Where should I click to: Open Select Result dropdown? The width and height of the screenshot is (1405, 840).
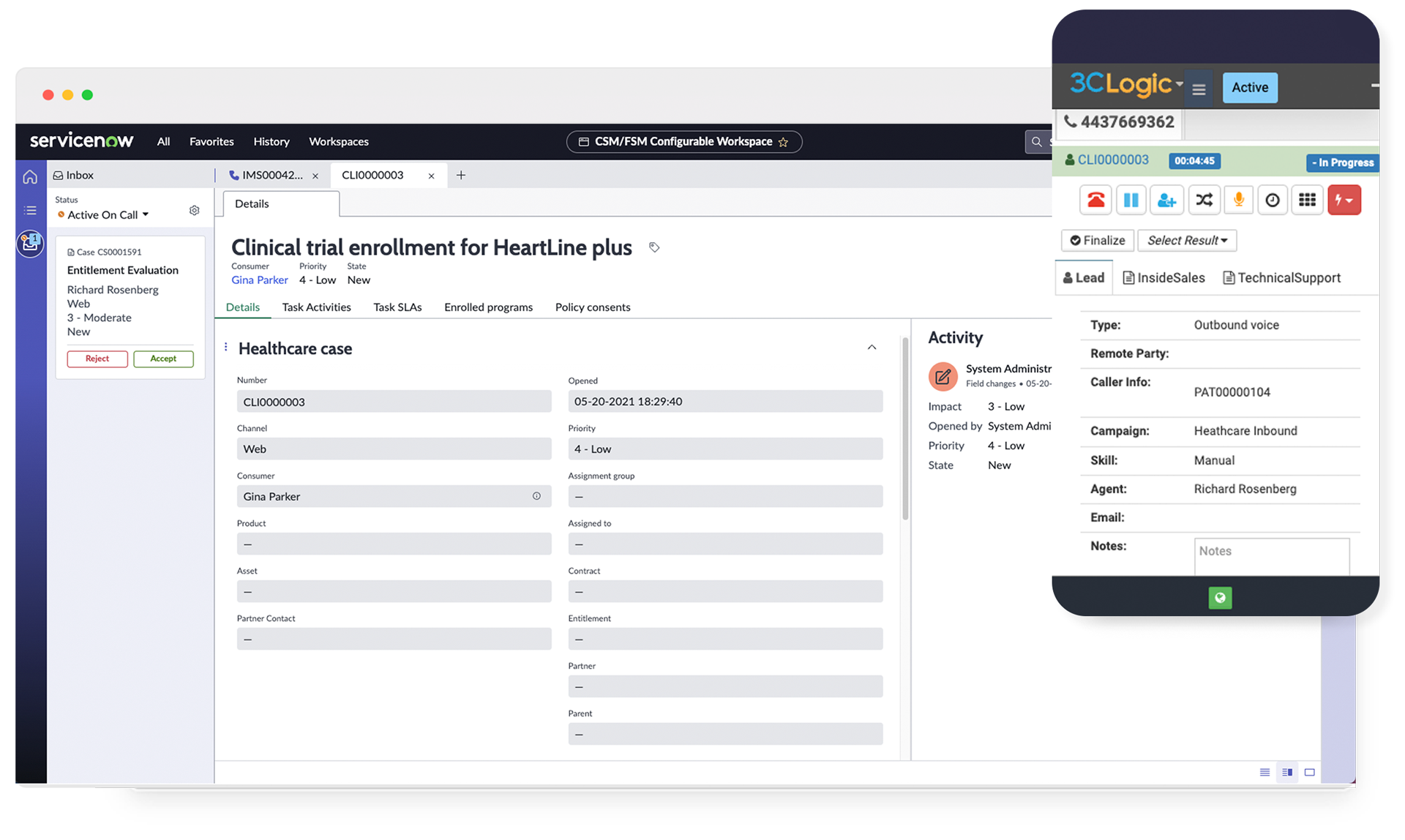[x=1187, y=240]
